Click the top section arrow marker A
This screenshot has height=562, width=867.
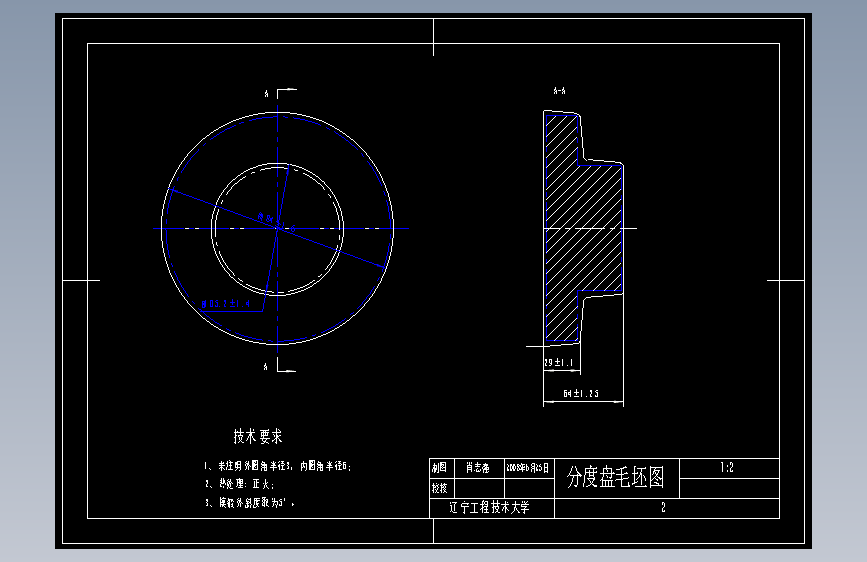(x=266, y=94)
